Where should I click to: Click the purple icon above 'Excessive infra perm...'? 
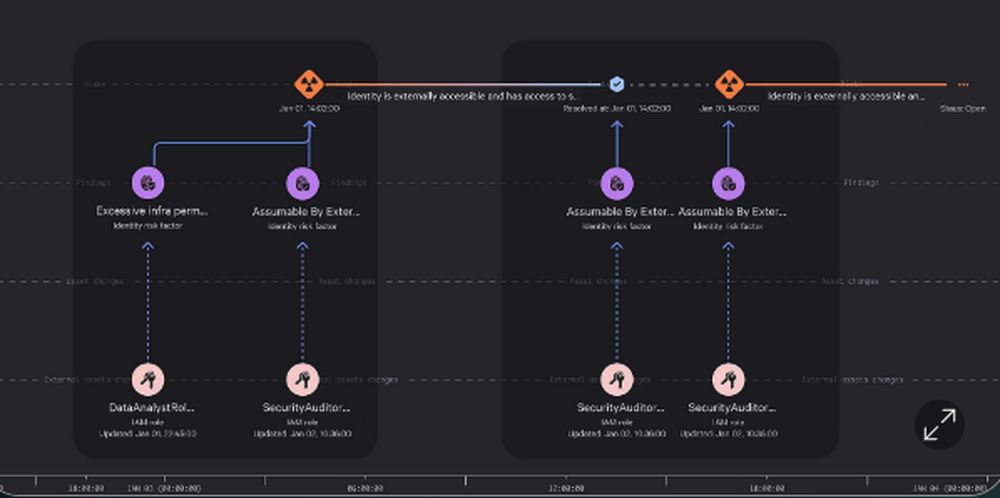tap(148, 184)
